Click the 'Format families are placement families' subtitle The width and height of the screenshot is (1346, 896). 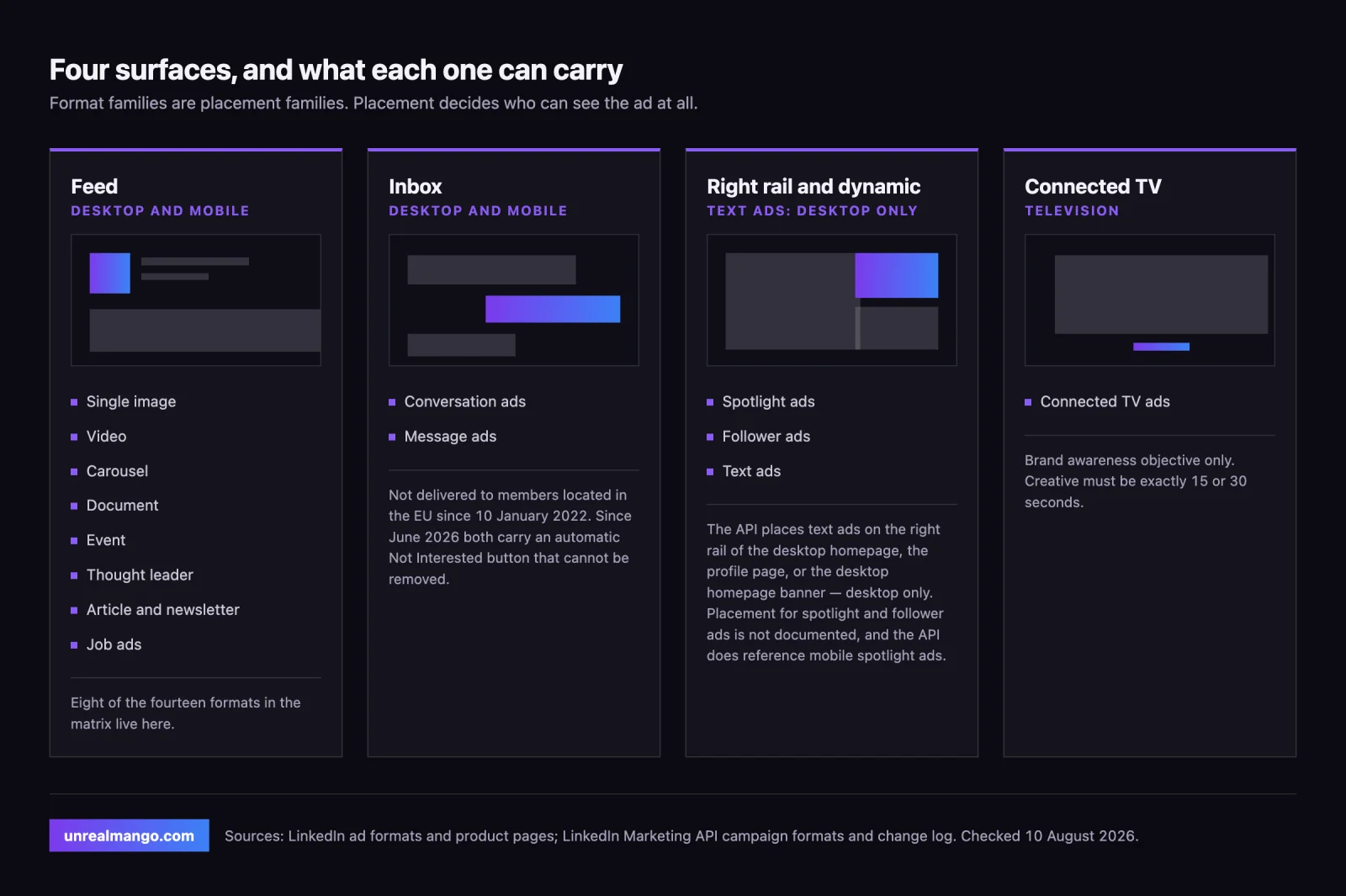[374, 103]
